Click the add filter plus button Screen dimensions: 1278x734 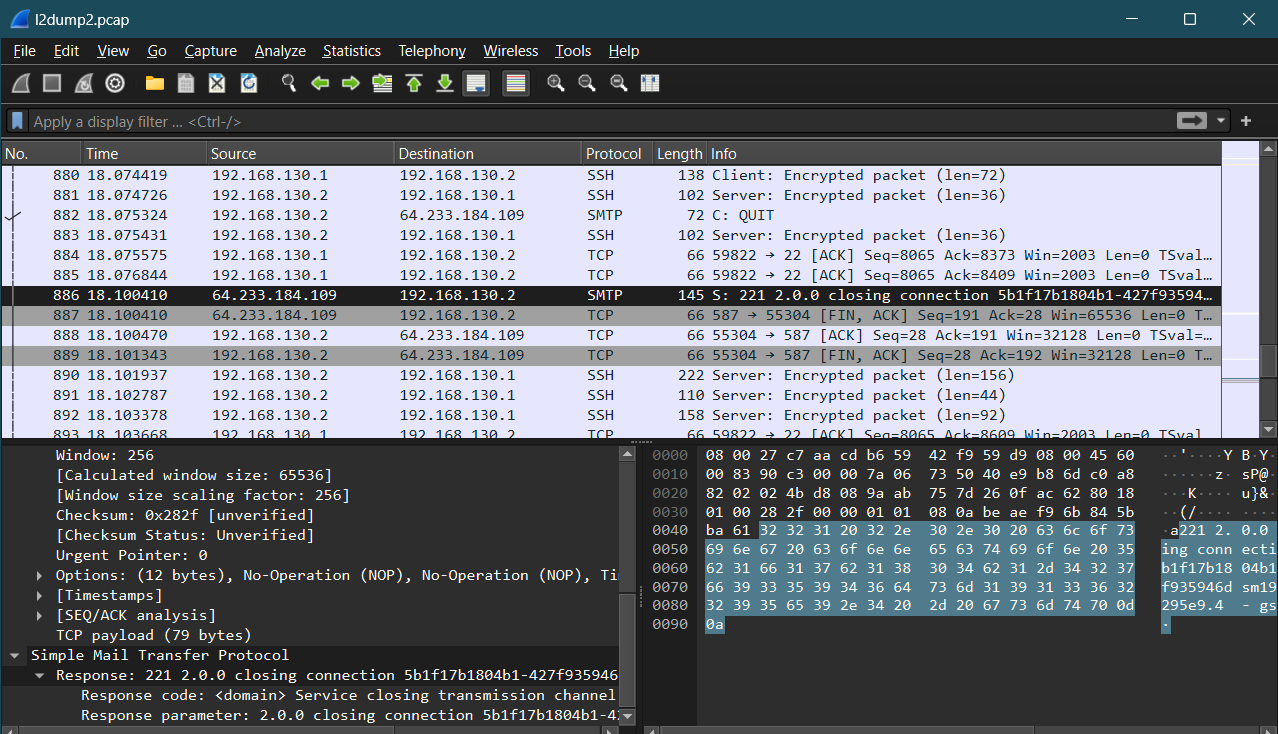click(x=1246, y=121)
